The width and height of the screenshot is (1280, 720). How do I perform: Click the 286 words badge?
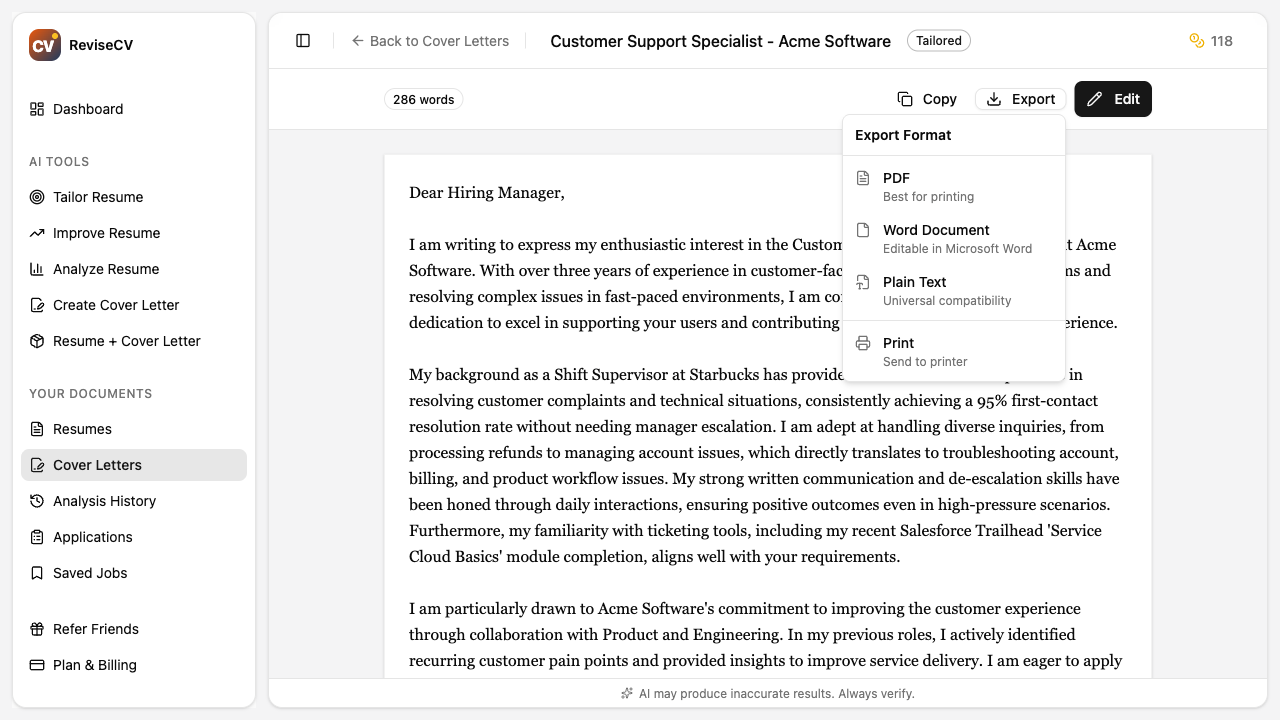424,99
